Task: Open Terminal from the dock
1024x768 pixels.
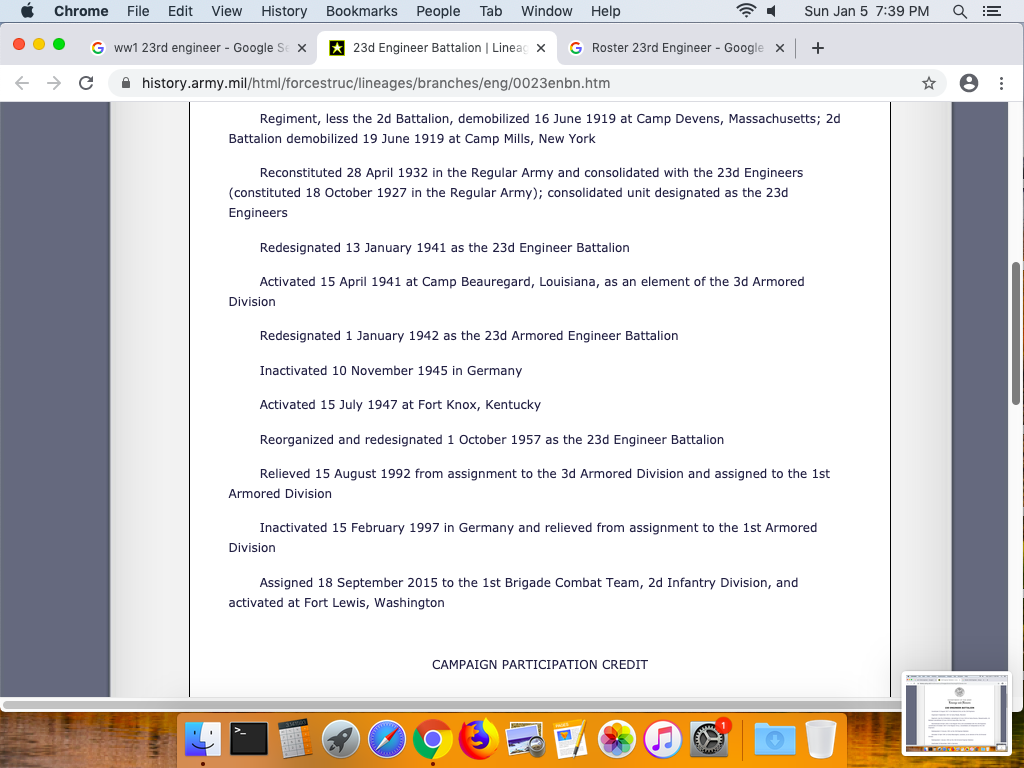Action: (248, 740)
